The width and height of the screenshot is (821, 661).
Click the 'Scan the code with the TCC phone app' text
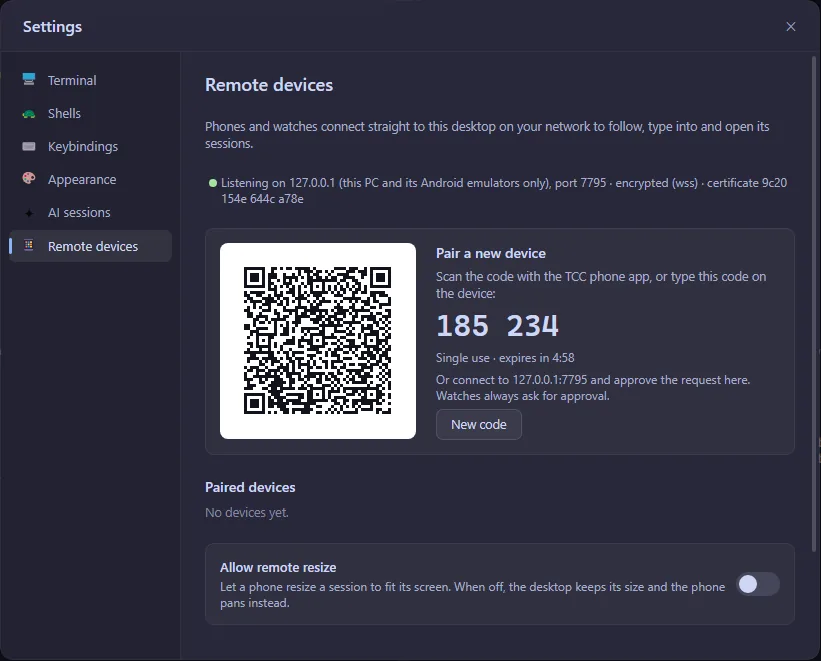(x=601, y=285)
